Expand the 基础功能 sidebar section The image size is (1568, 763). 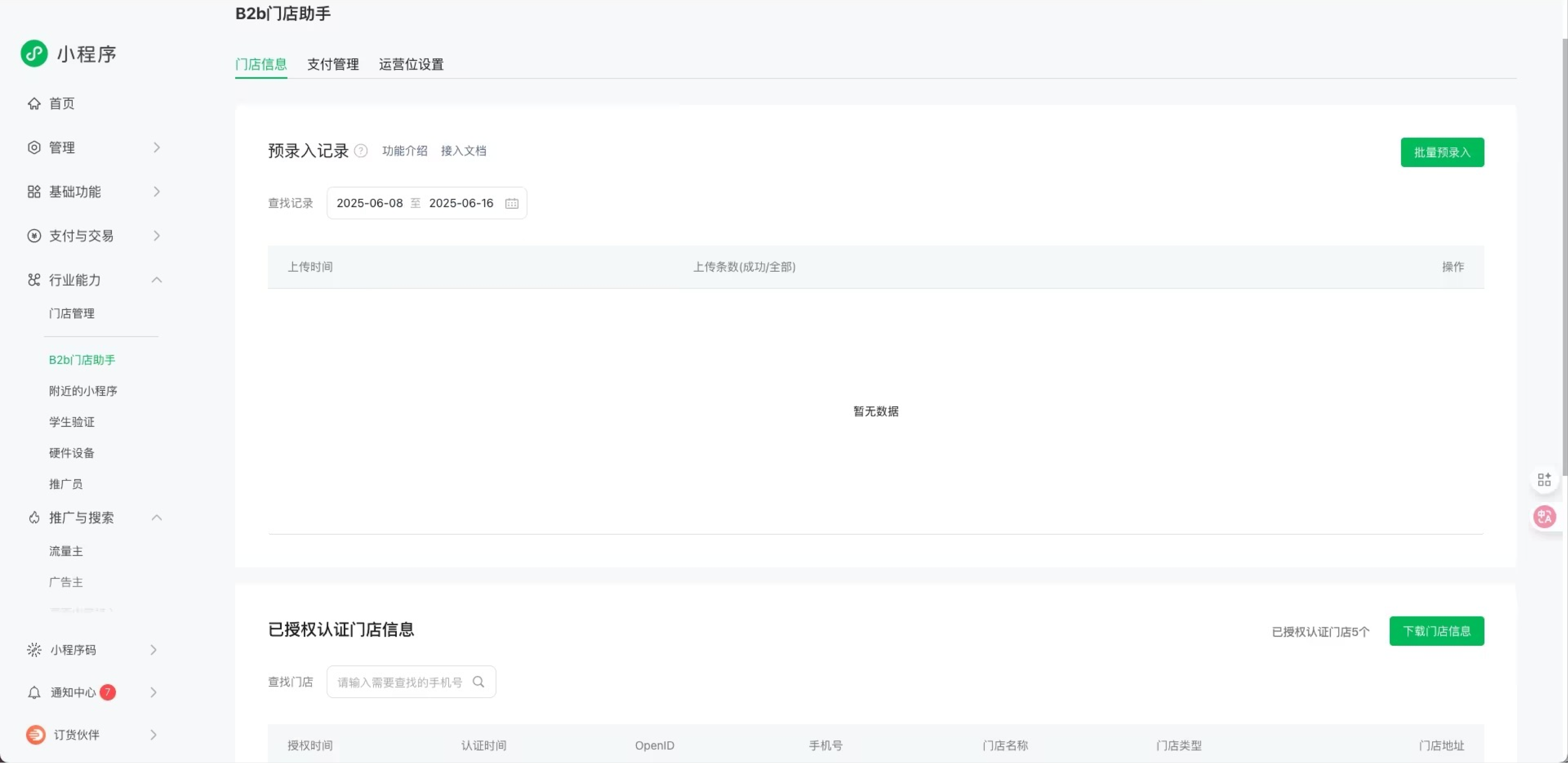pyautogui.click(x=92, y=192)
